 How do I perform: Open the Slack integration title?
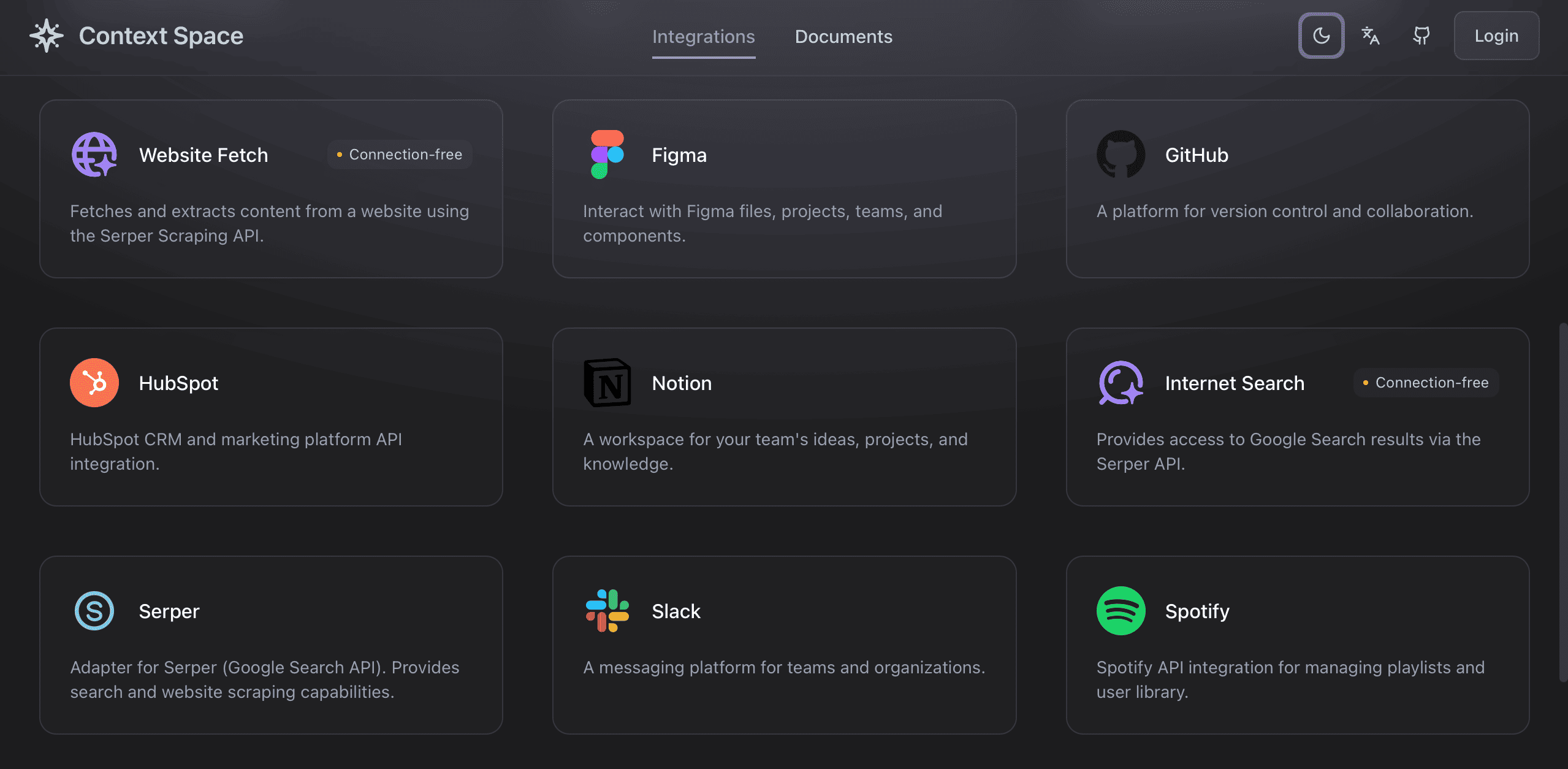(x=676, y=611)
